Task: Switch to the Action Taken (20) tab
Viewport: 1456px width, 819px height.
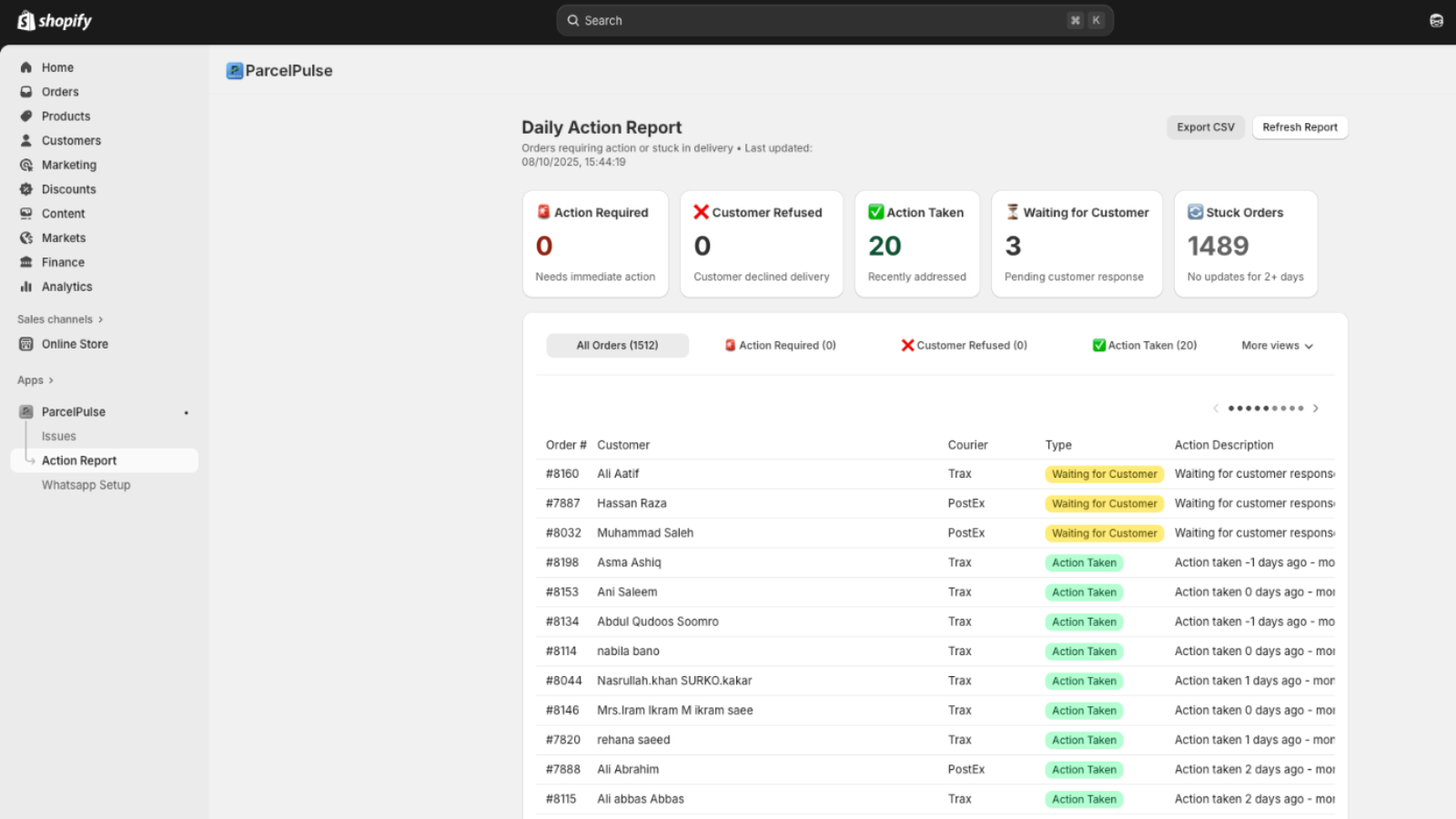Action: (x=1145, y=346)
